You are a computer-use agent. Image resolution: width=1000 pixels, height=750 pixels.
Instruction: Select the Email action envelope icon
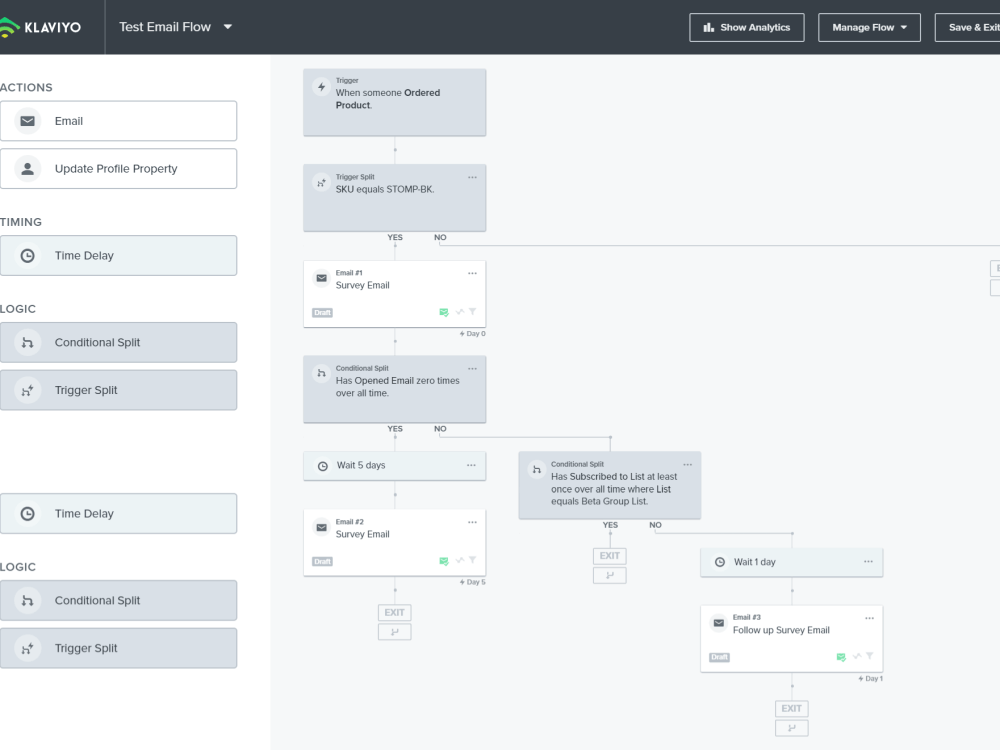[x=27, y=121]
